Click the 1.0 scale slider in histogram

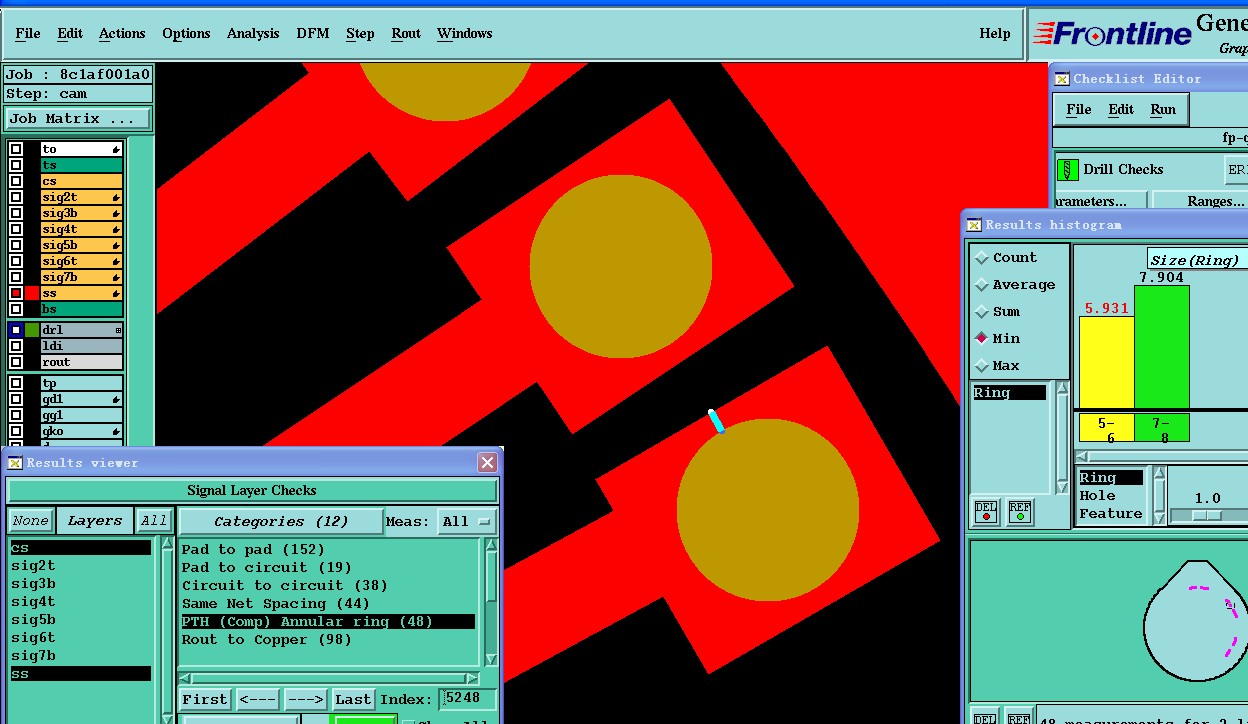coord(1208,515)
